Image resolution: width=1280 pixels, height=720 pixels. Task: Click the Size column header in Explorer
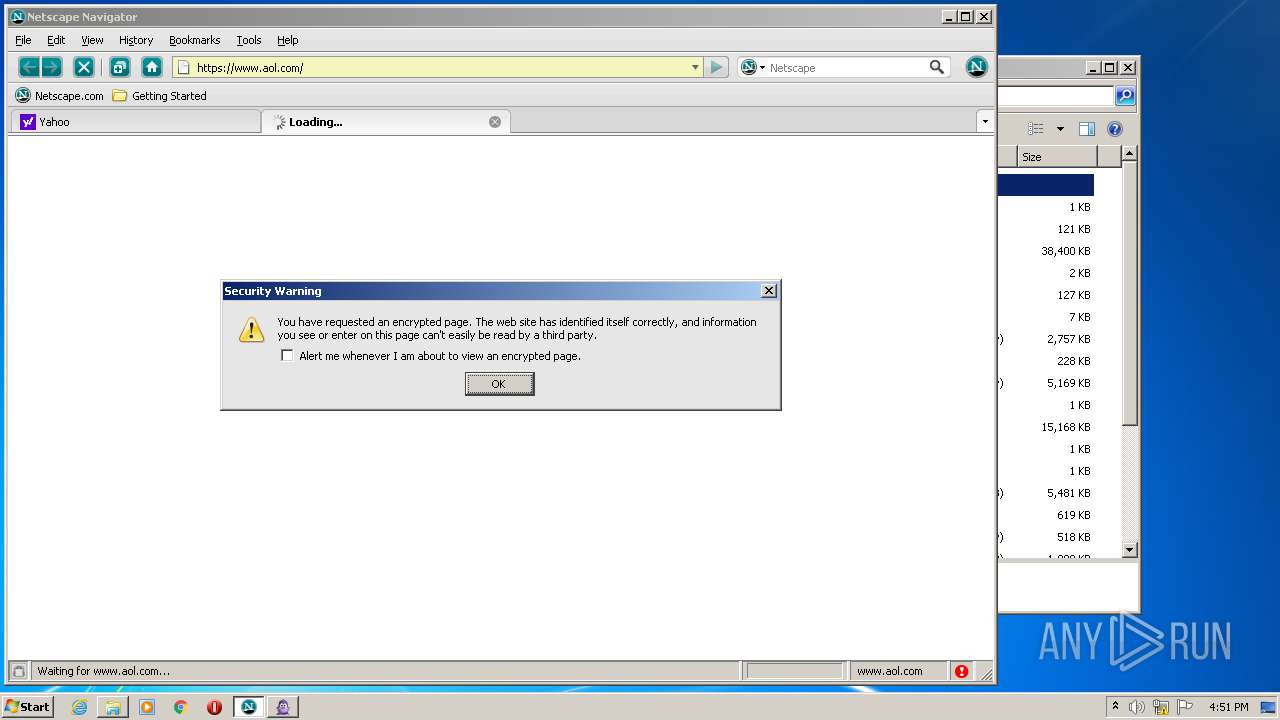[x=1057, y=157]
